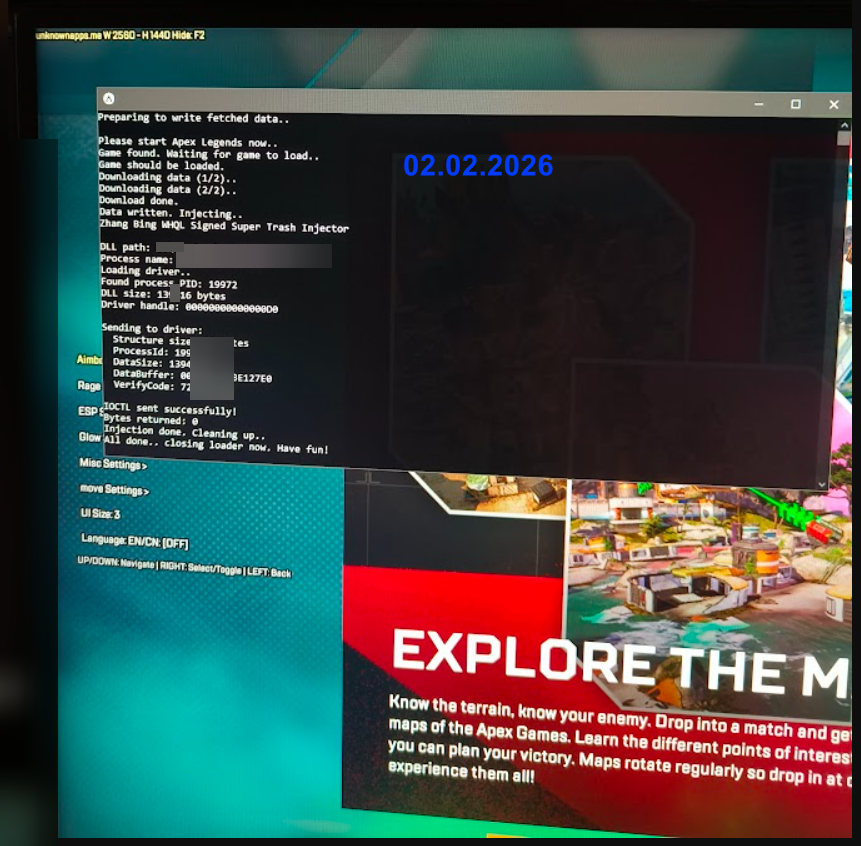
Task: Toggle the Language EN/CN [OFF] option
Action: 134,541
